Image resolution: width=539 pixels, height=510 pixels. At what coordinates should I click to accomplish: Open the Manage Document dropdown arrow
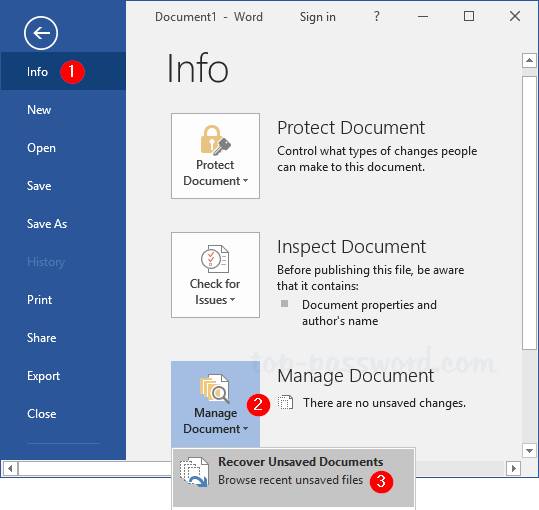(245, 428)
